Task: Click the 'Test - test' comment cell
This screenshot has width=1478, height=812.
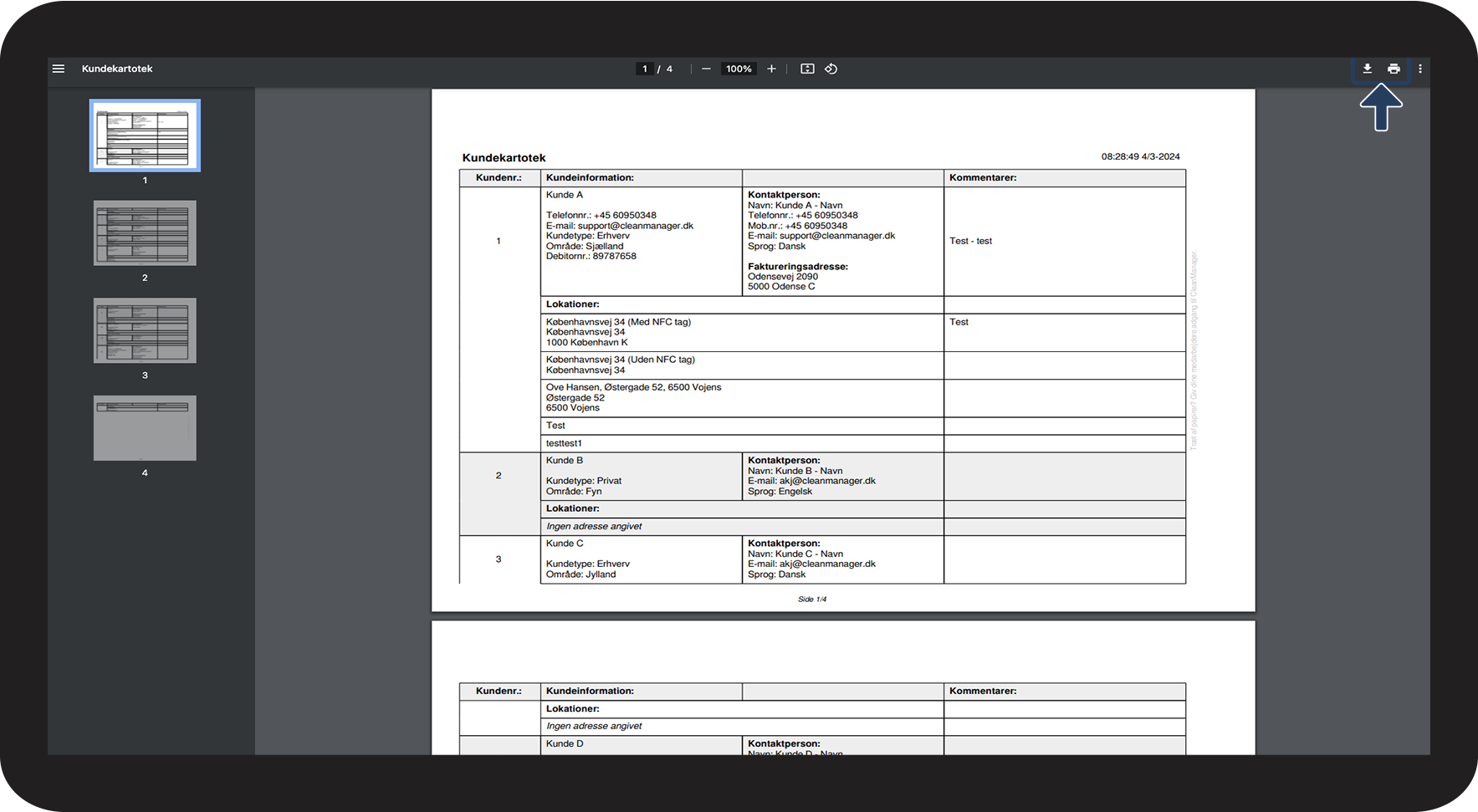Action: coord(970,241)
